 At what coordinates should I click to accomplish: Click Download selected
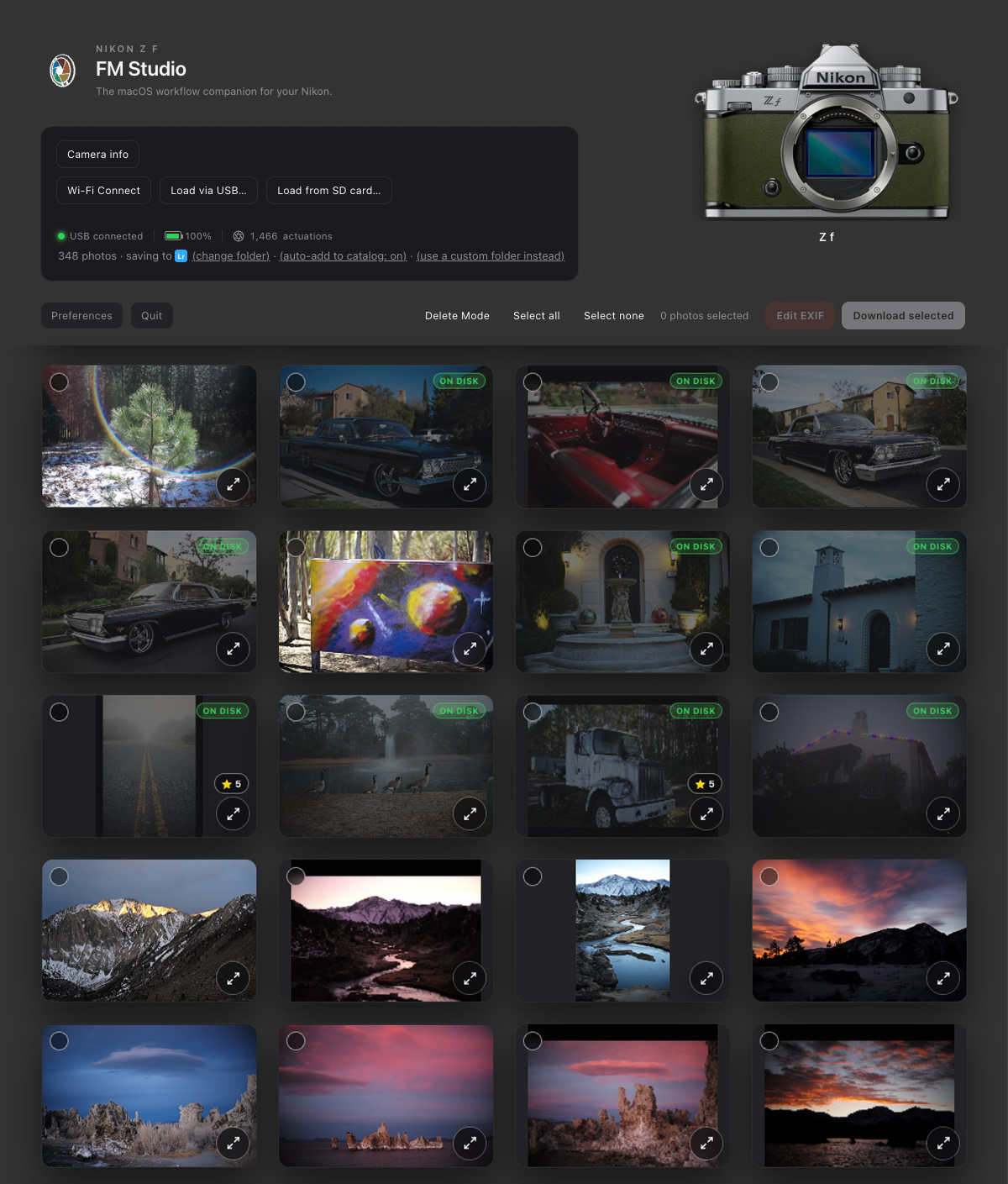coord(903,316)
